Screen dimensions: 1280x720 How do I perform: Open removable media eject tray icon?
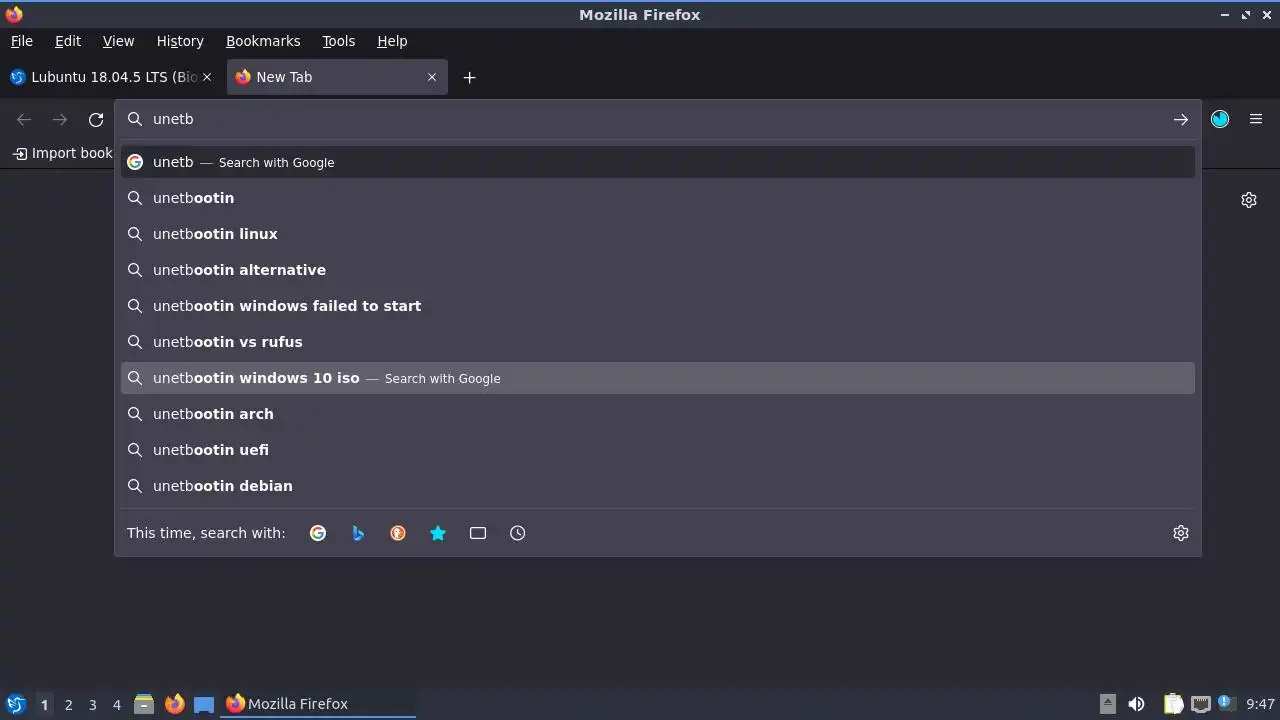click(1108, 704)
